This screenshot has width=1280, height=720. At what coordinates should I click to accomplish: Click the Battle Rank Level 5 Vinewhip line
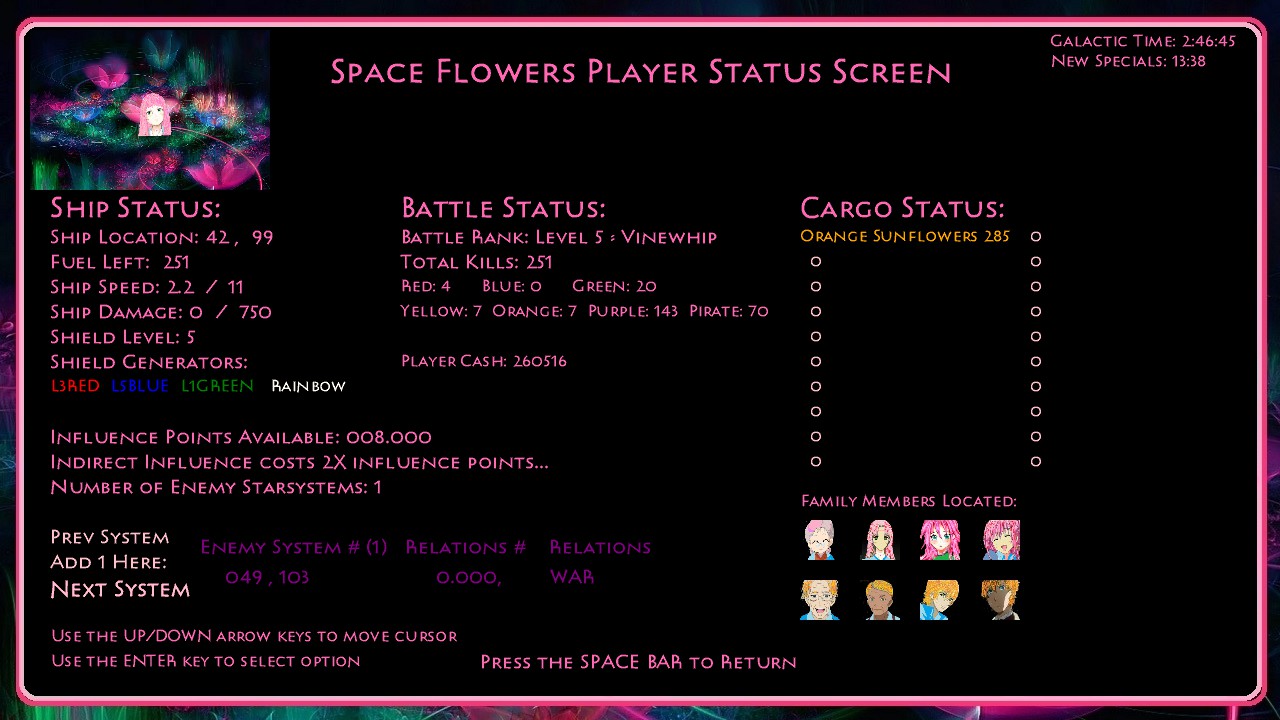point(559,237)
